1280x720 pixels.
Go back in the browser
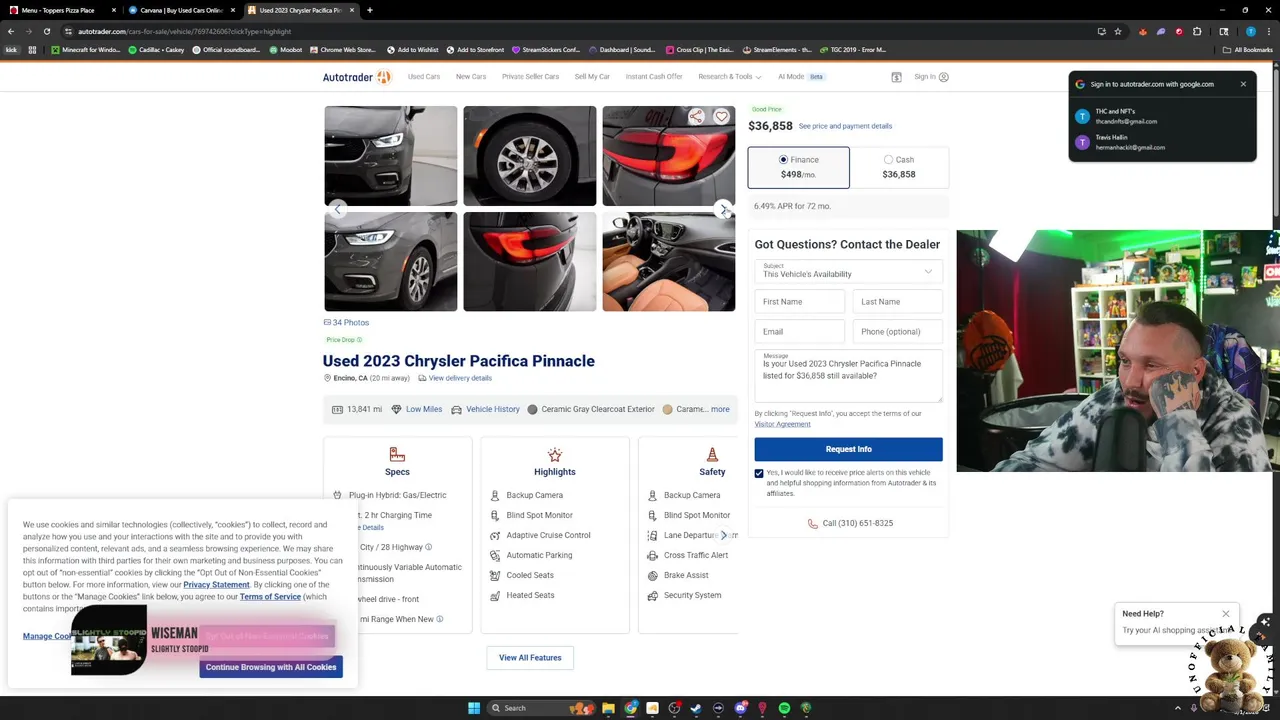pos(11,31)
